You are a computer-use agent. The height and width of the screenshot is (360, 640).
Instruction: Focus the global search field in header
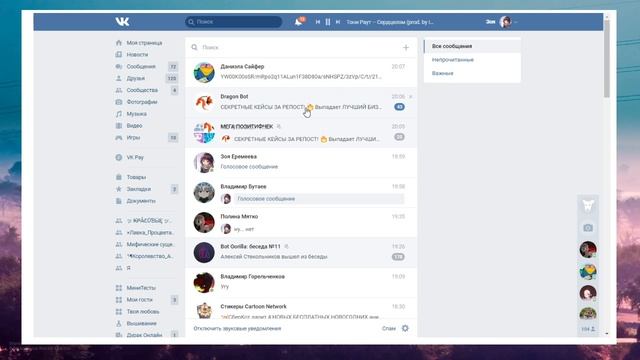click(233, 22)
